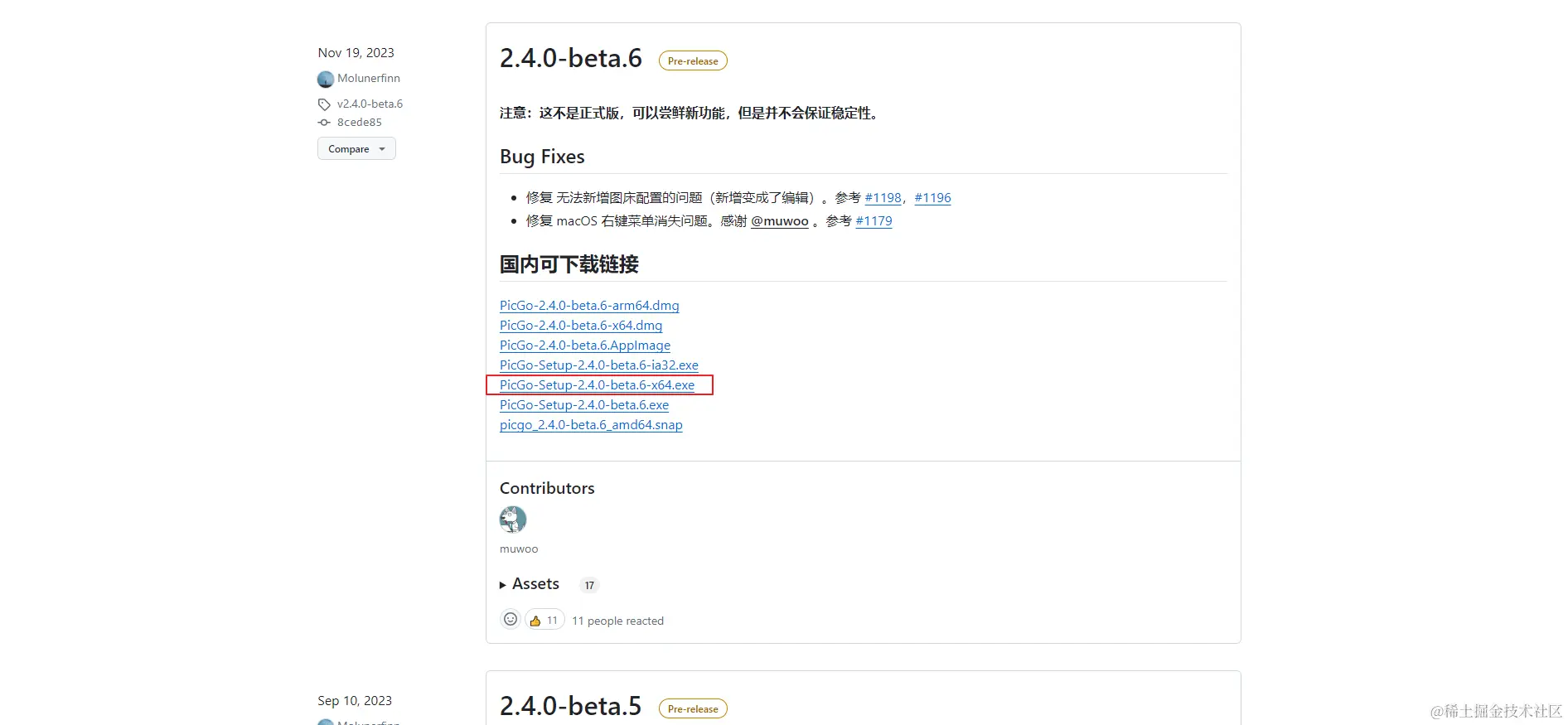1568x725 pixels.
Task: Open issue link #1179
Action: pos(874,221)
